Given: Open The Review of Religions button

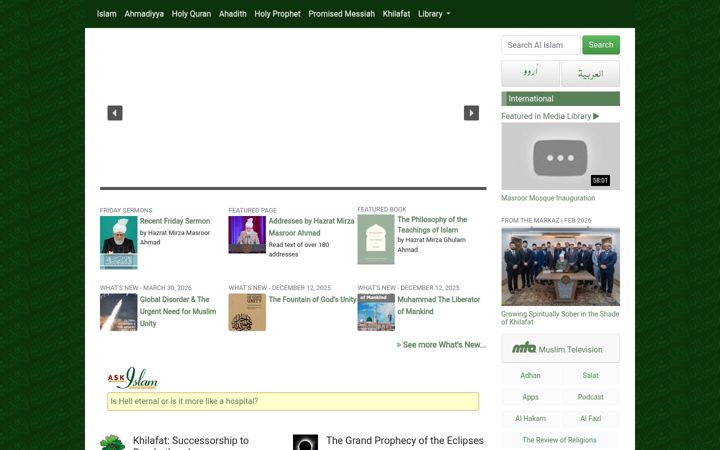Looking at the screenshot, I should point(559,440).
